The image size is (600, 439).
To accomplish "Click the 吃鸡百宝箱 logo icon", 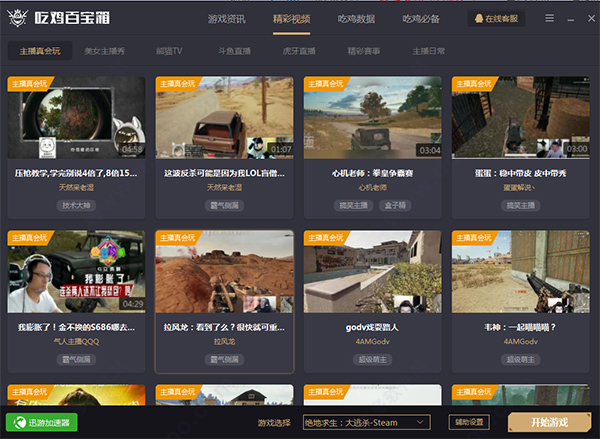I will tap(18, 18).
